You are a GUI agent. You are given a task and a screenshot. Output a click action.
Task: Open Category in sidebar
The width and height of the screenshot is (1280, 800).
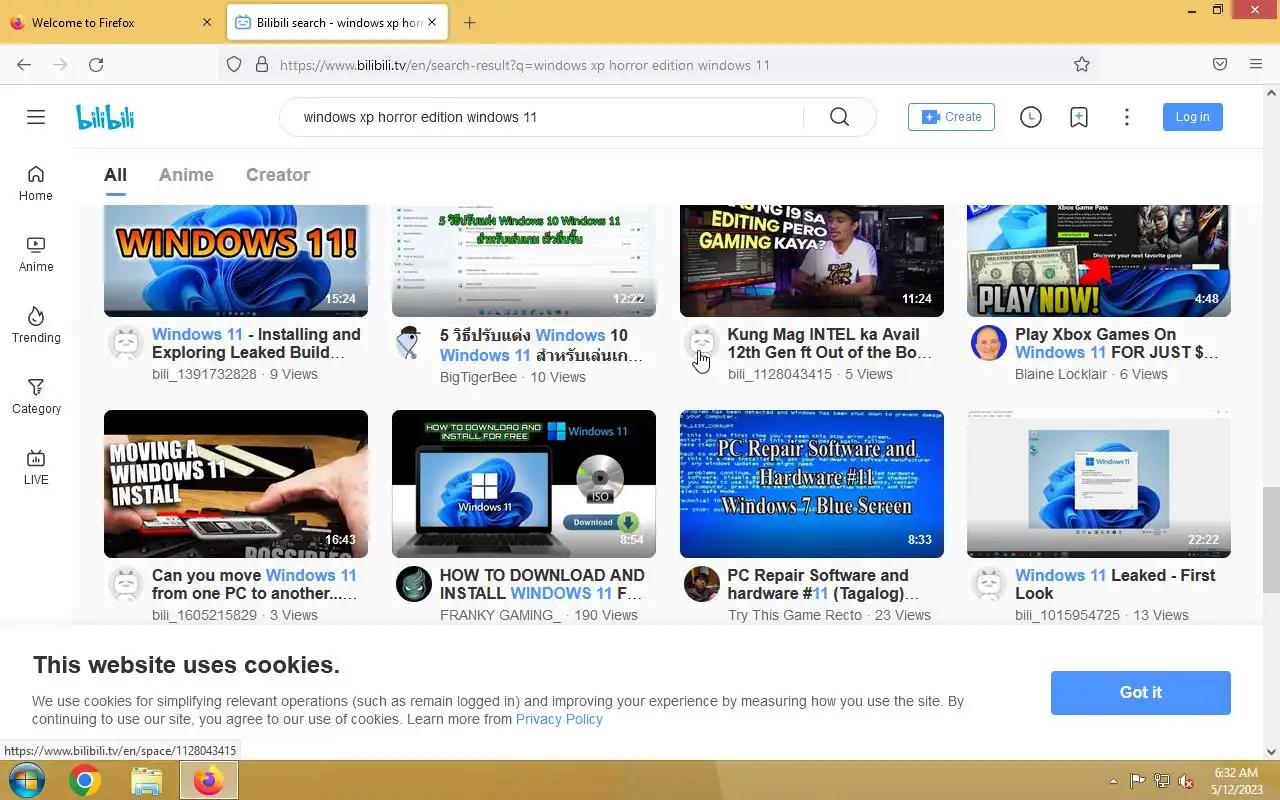[36, 396]
